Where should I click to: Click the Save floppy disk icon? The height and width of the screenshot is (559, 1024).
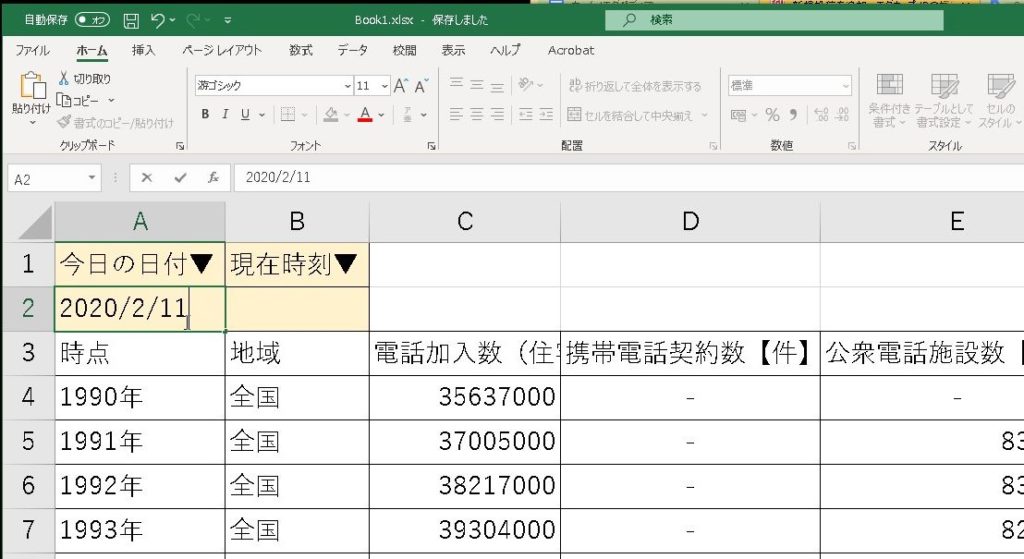coord(131,20)
